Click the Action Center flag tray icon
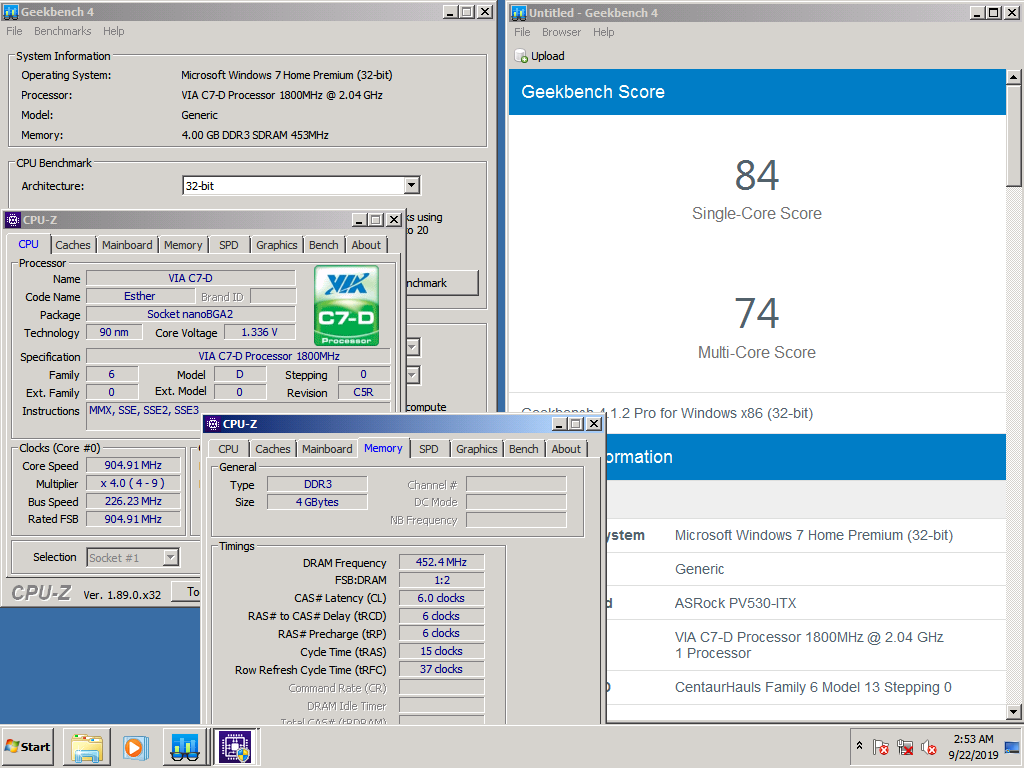This screenshot has height=768, width=1024. tap(880, 746)
